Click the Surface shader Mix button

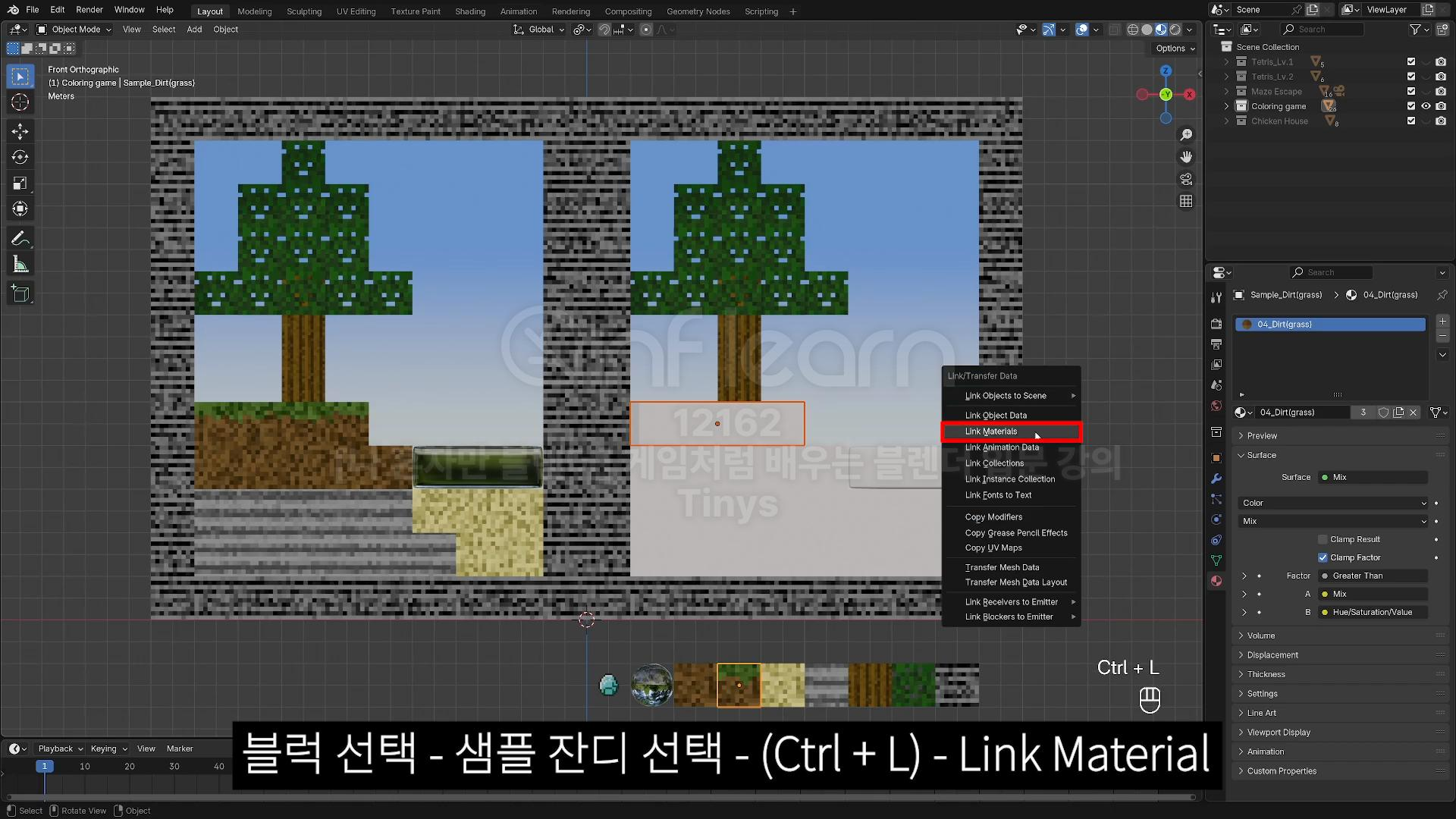point(1373,477)
